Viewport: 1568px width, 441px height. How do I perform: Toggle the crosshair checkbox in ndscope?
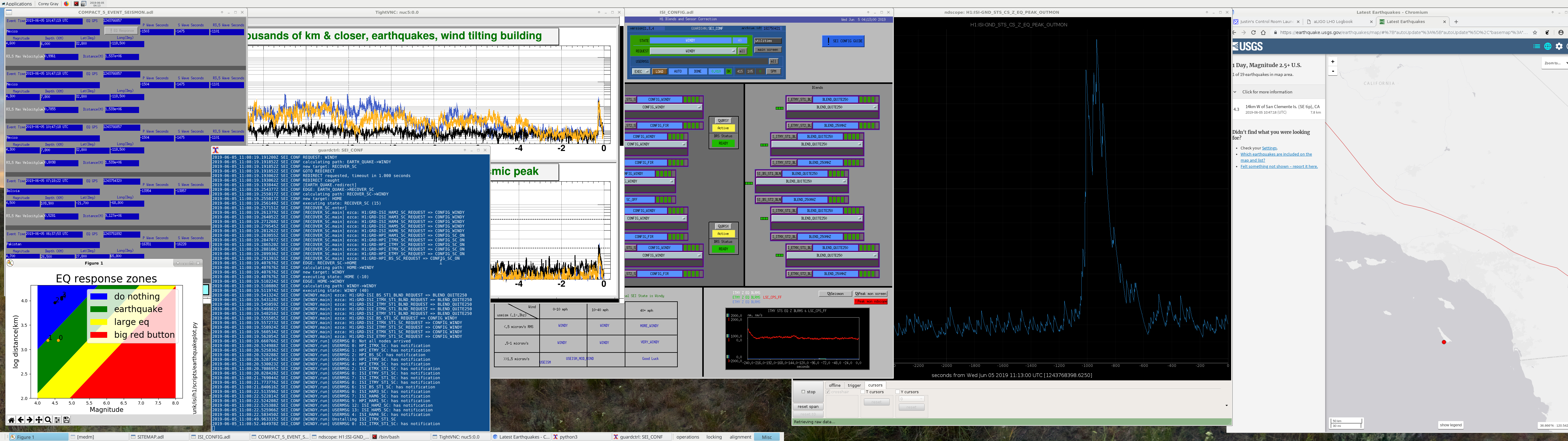tap(828, 392)
